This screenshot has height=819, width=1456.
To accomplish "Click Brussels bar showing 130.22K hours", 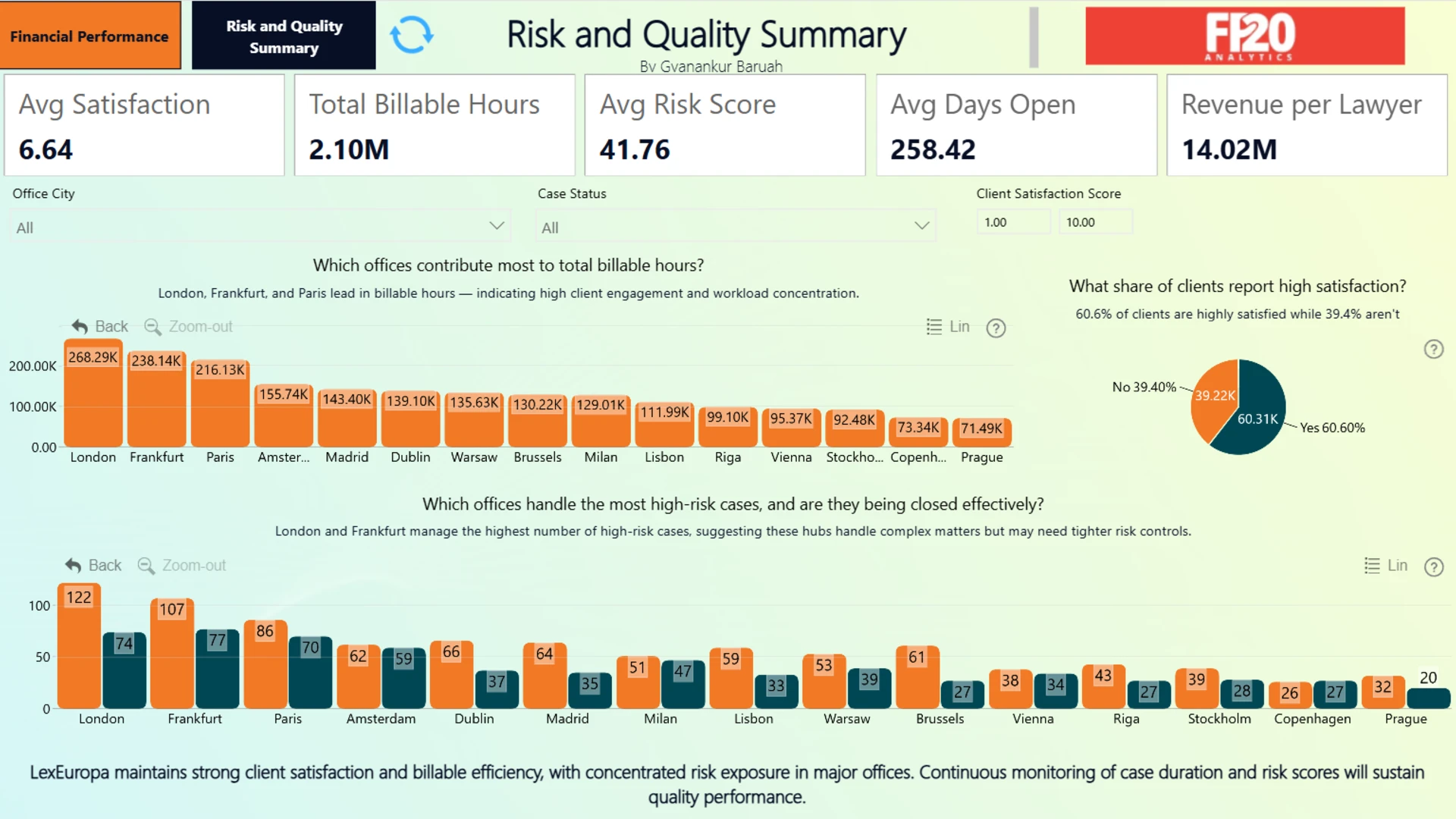I will tap(538, 421).
